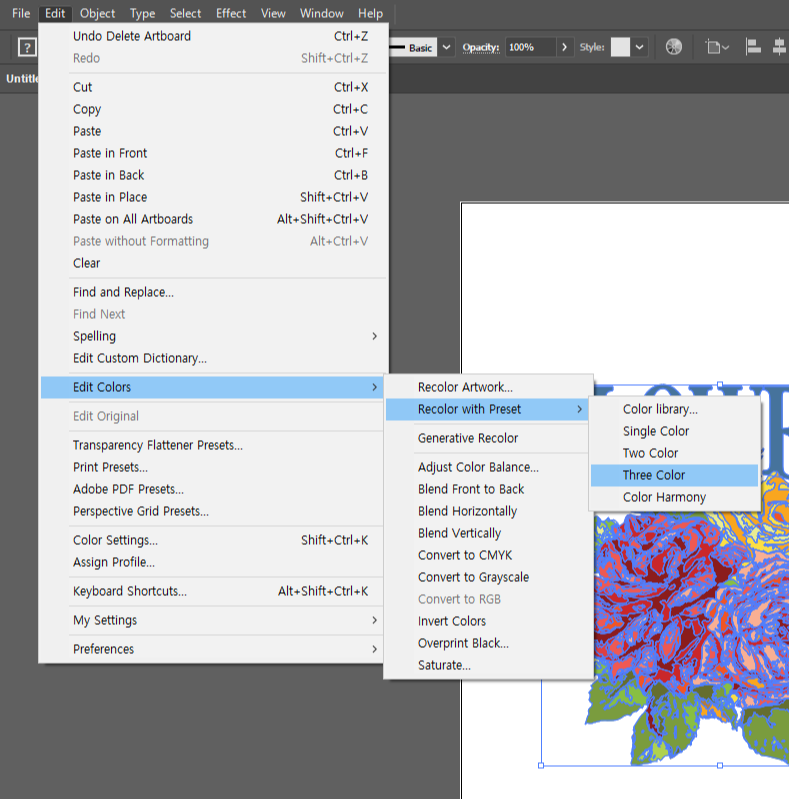
Task: Expand the Opacity slider arrow
Action: [x=564, y=47]
